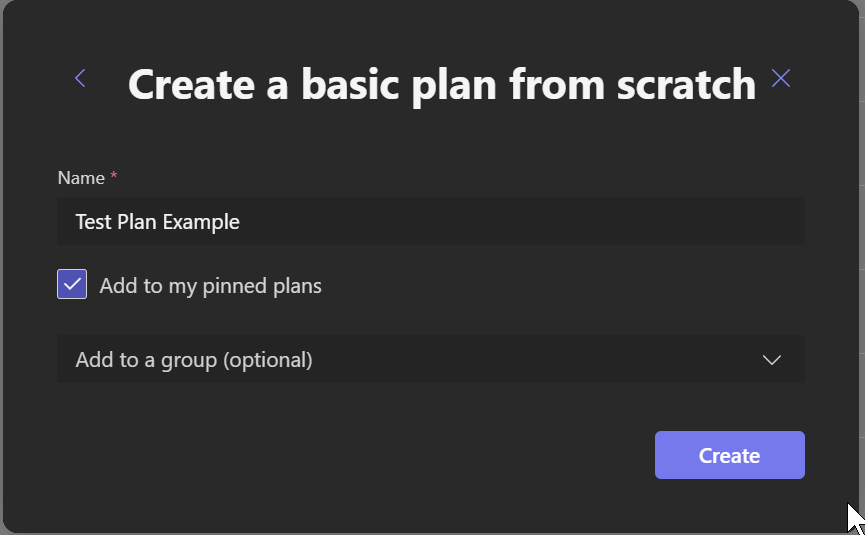
Task: Click the Name field label
Action: tap(81, 178)
